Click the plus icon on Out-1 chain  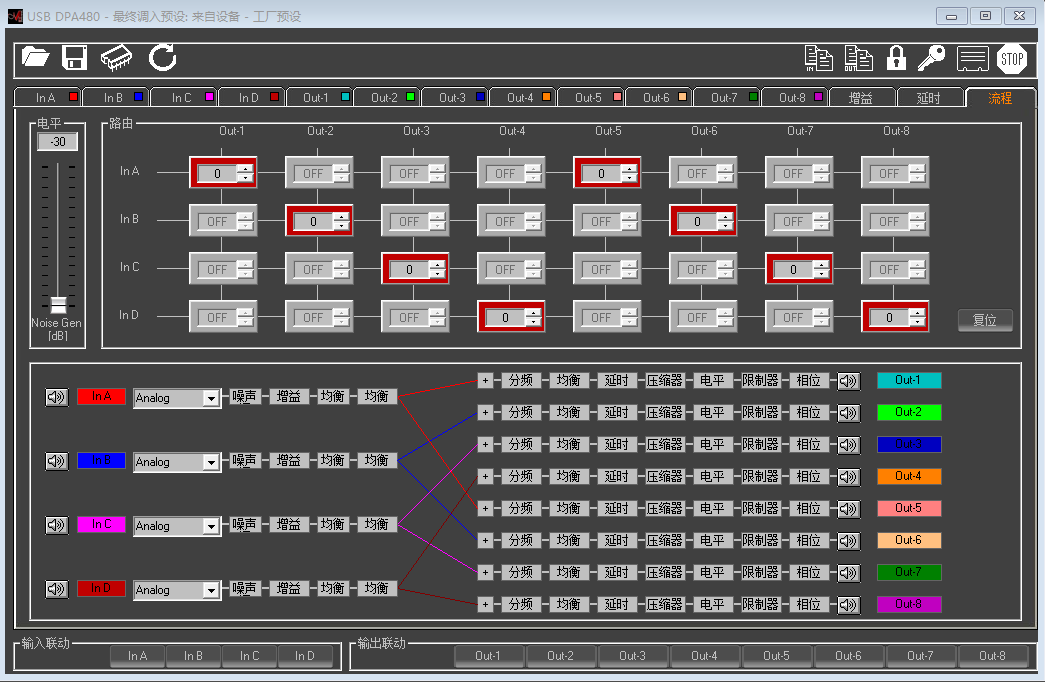coord(486,381)
